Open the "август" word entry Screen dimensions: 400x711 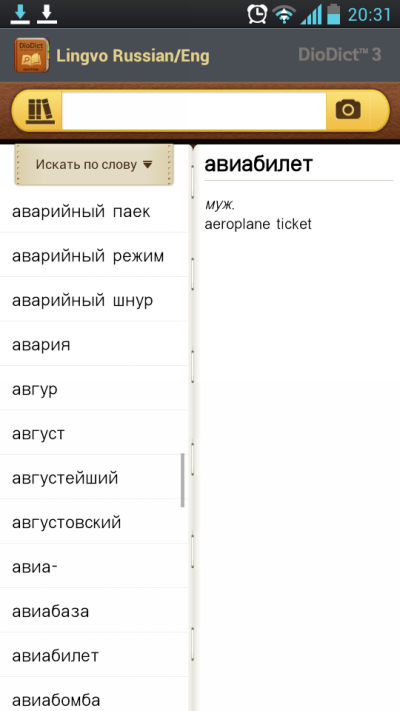click(94, 433)
